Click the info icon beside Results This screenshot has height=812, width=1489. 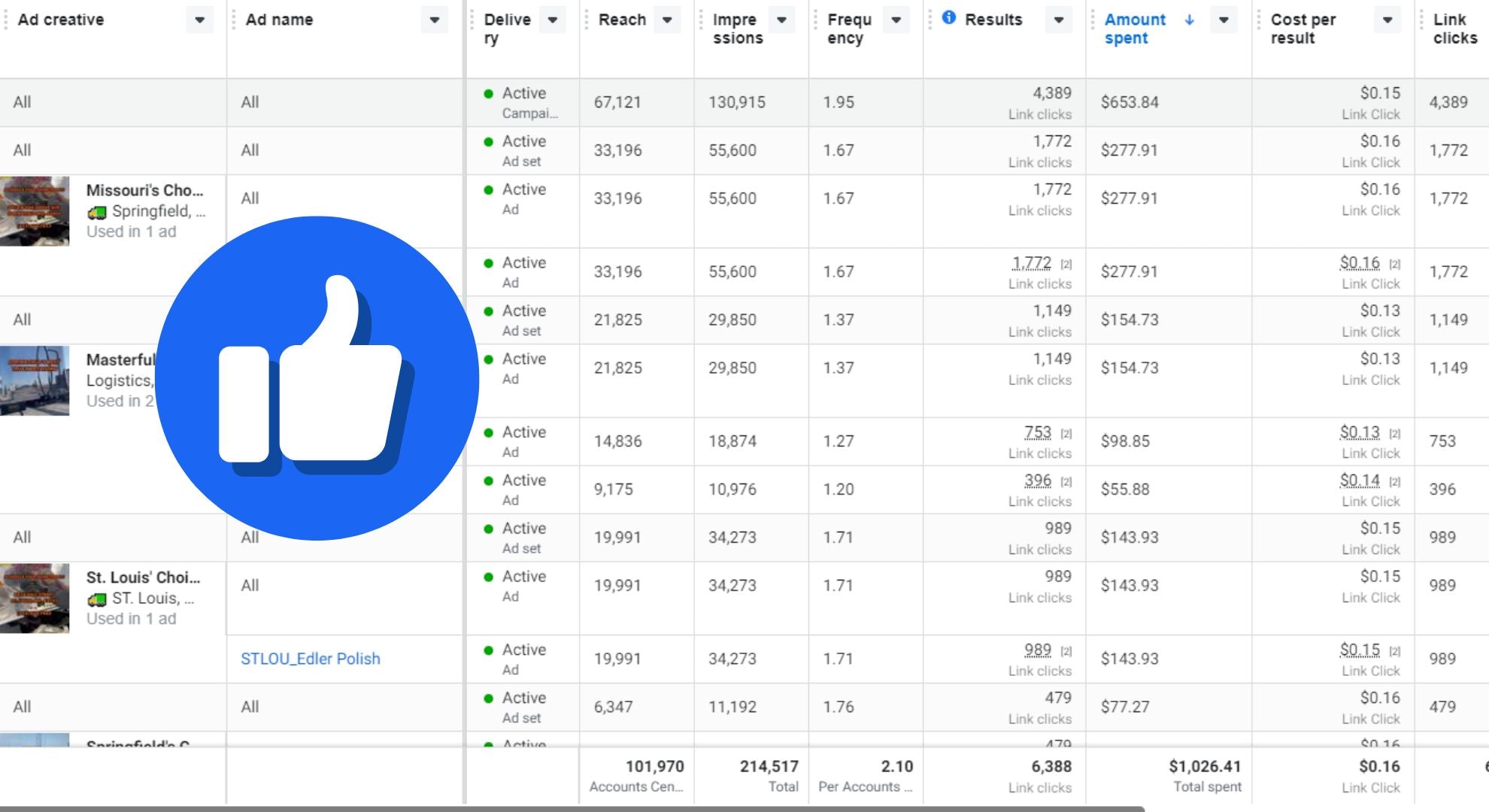click(949, 17)
